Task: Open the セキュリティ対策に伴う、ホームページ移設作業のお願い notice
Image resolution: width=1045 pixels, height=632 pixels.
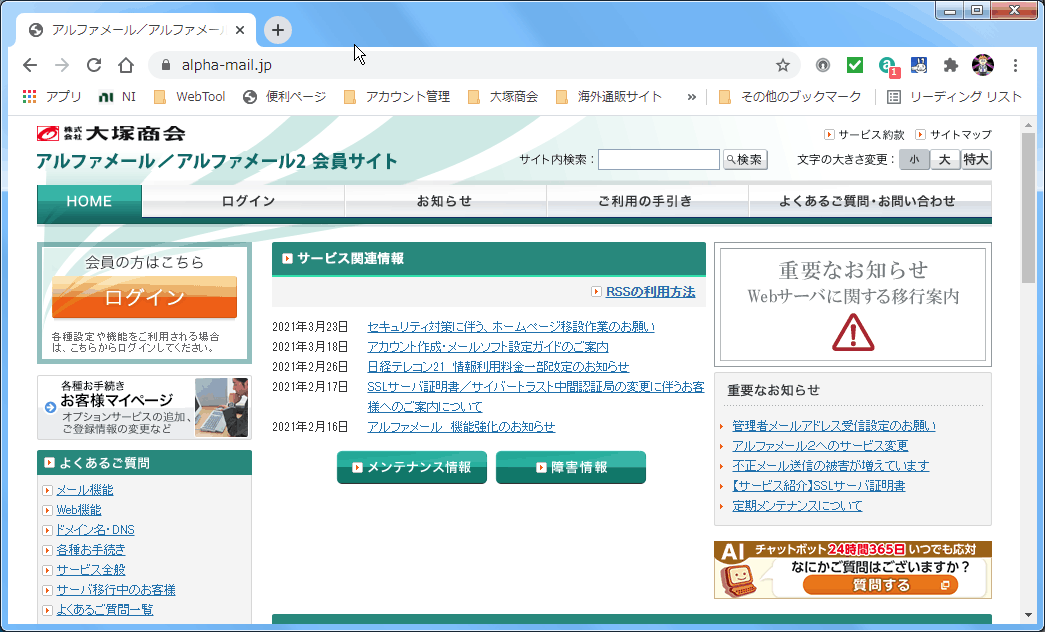Action: (x=511, y=327)
